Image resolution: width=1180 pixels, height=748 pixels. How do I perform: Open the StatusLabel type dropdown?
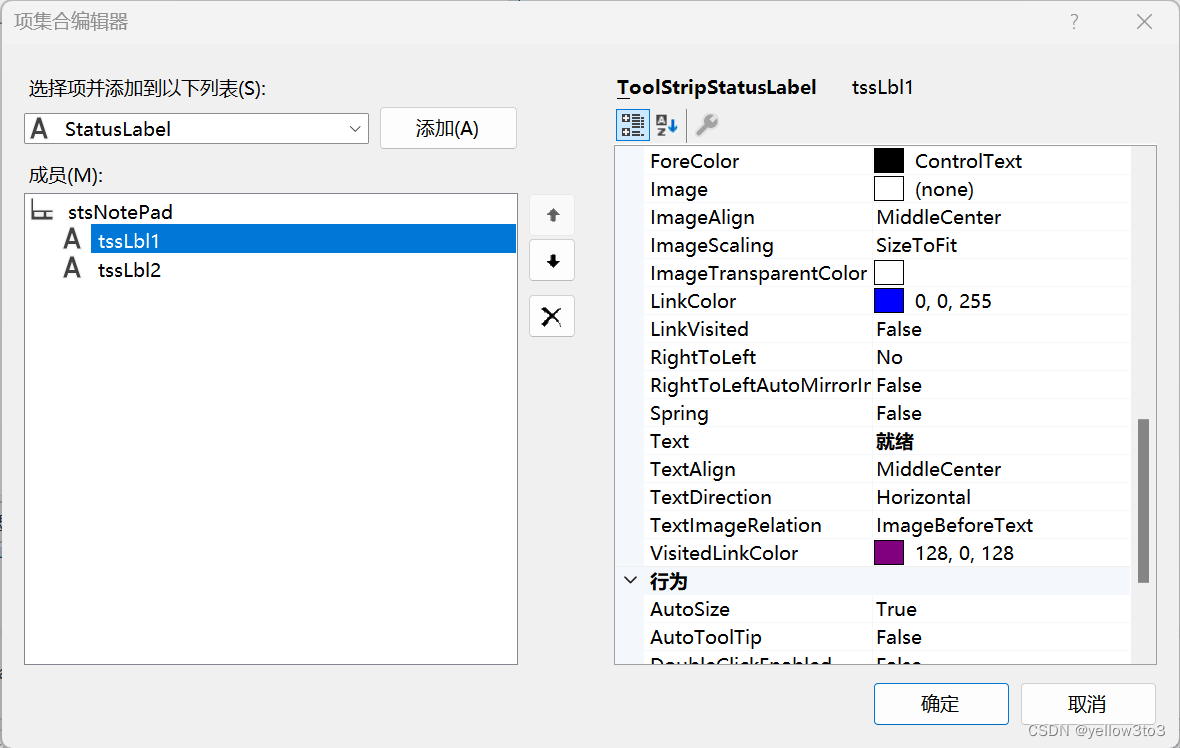[356, 128]
